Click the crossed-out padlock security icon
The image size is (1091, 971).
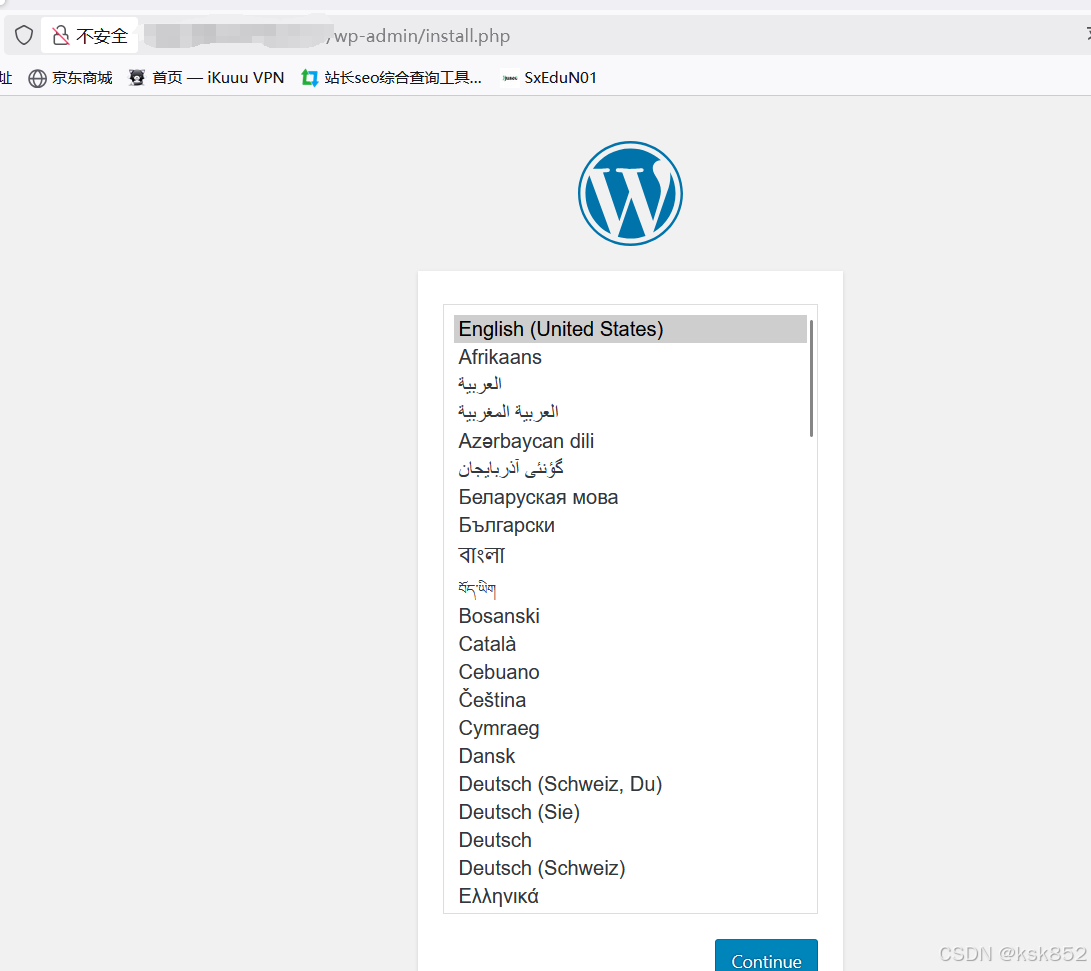pos(61,35)
